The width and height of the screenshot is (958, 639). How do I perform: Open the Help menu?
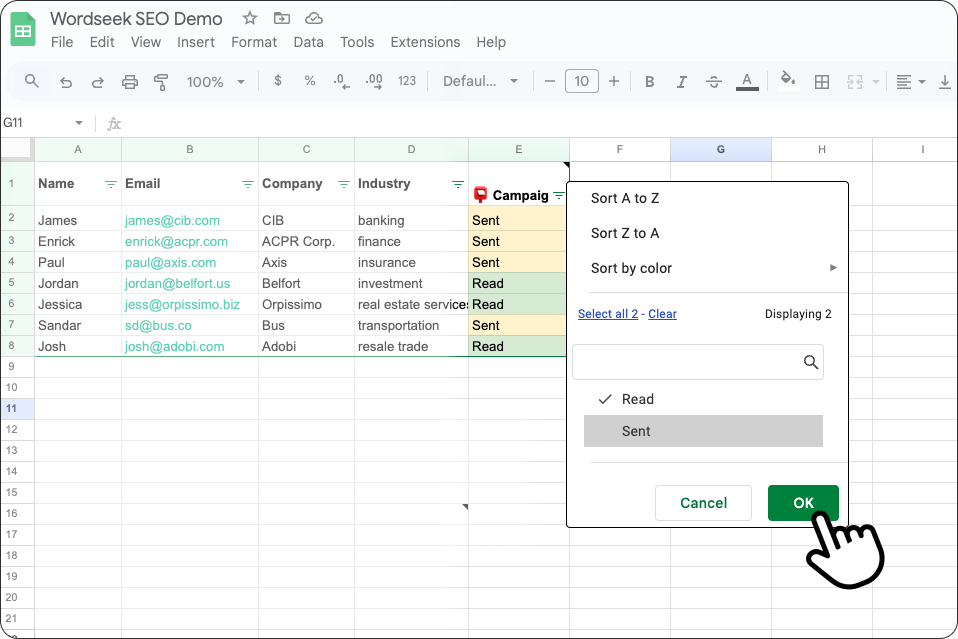[491, 42]
